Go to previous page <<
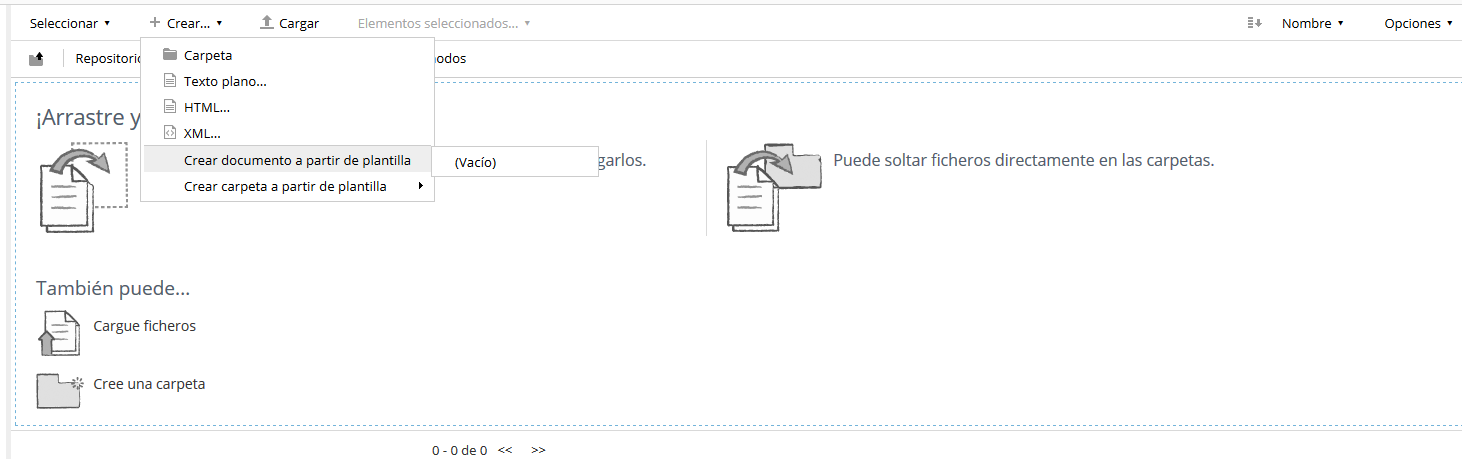Screen dimensions: 1462x459 tap(505, 450)
